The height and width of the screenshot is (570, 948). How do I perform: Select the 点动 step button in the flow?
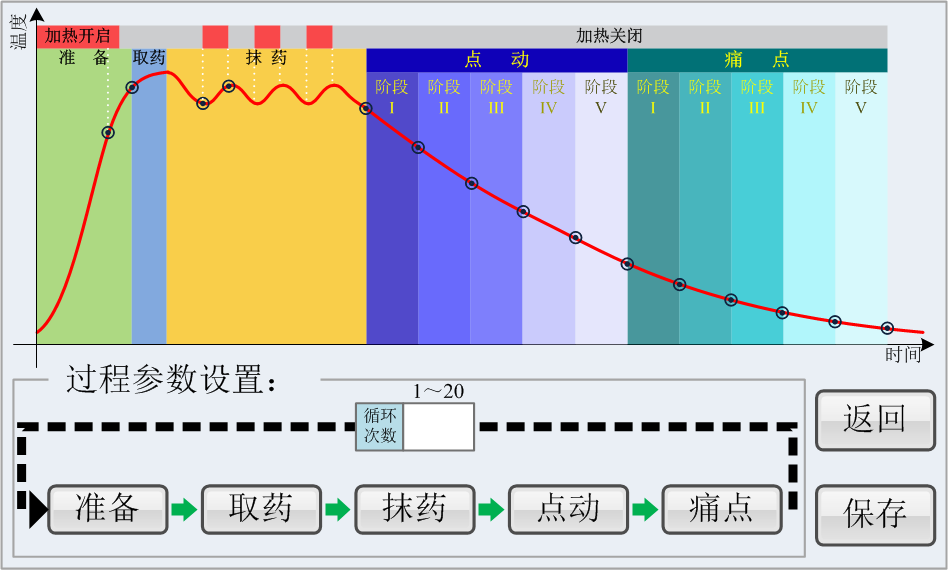click(568, 509)
